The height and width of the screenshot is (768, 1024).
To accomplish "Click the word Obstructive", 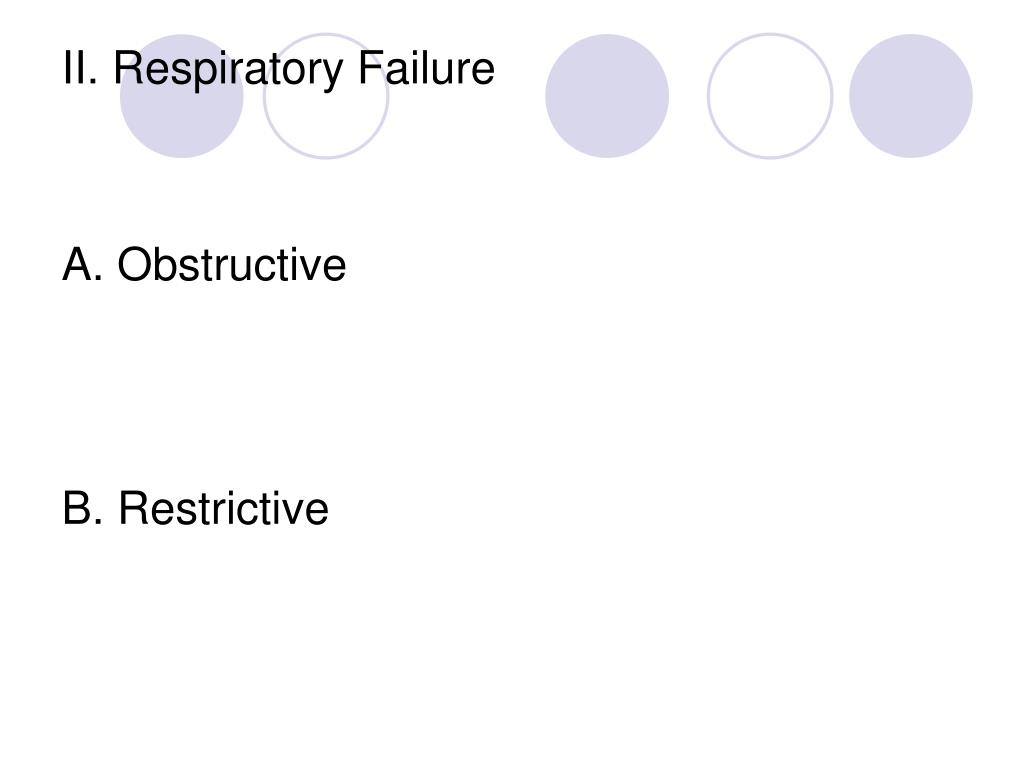I will coord(232,264).
